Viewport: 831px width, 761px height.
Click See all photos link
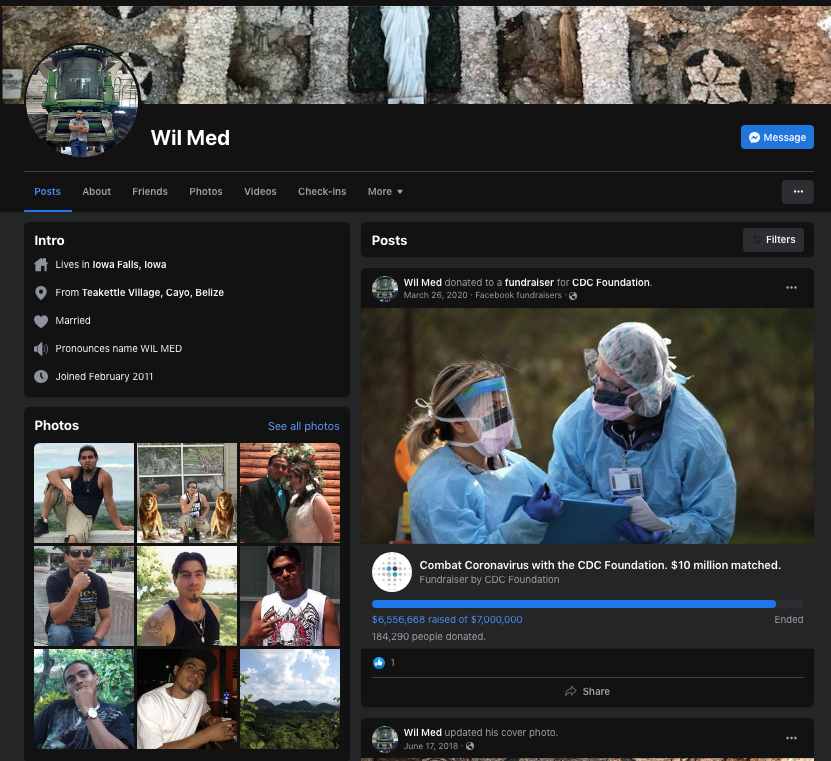(304, 426)
